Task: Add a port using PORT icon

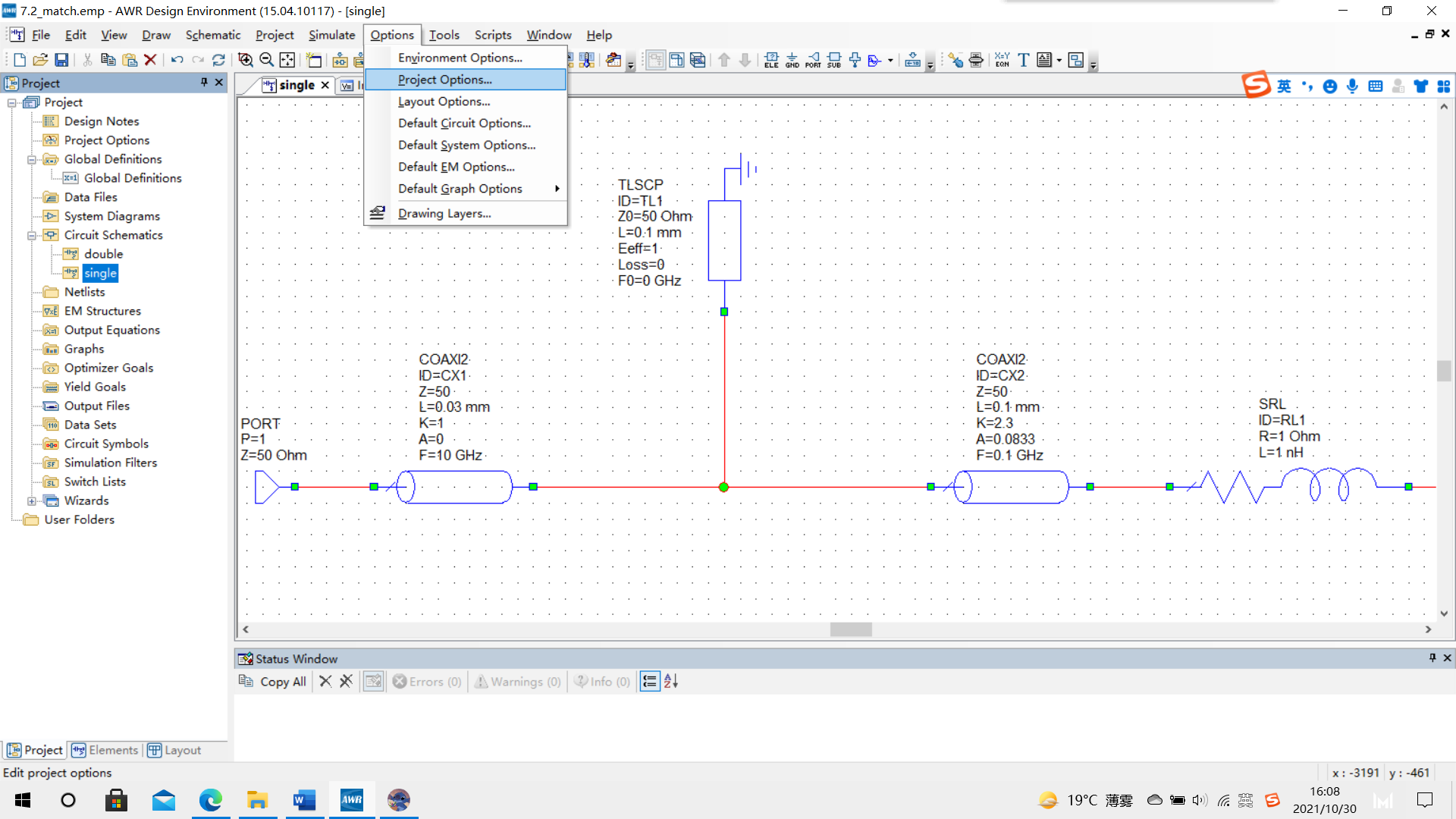Action: tap(813, 60)
